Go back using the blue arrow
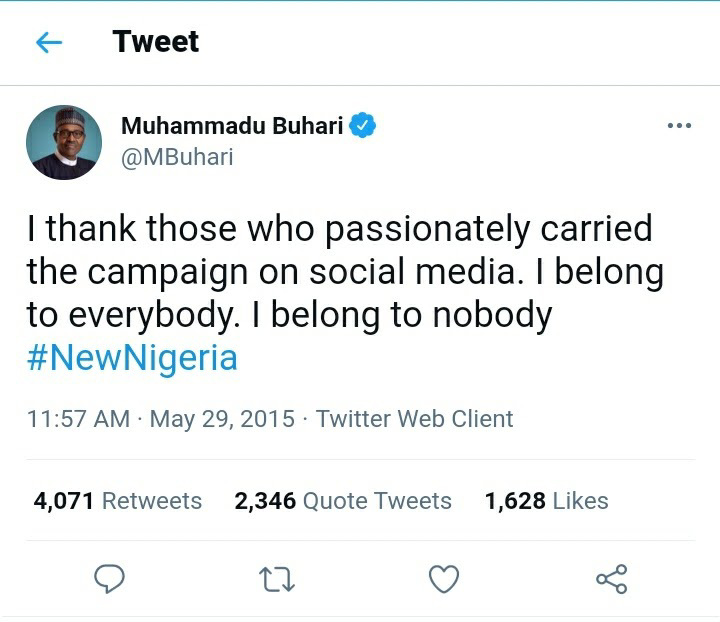720x622 pixels. click(49, 42)
